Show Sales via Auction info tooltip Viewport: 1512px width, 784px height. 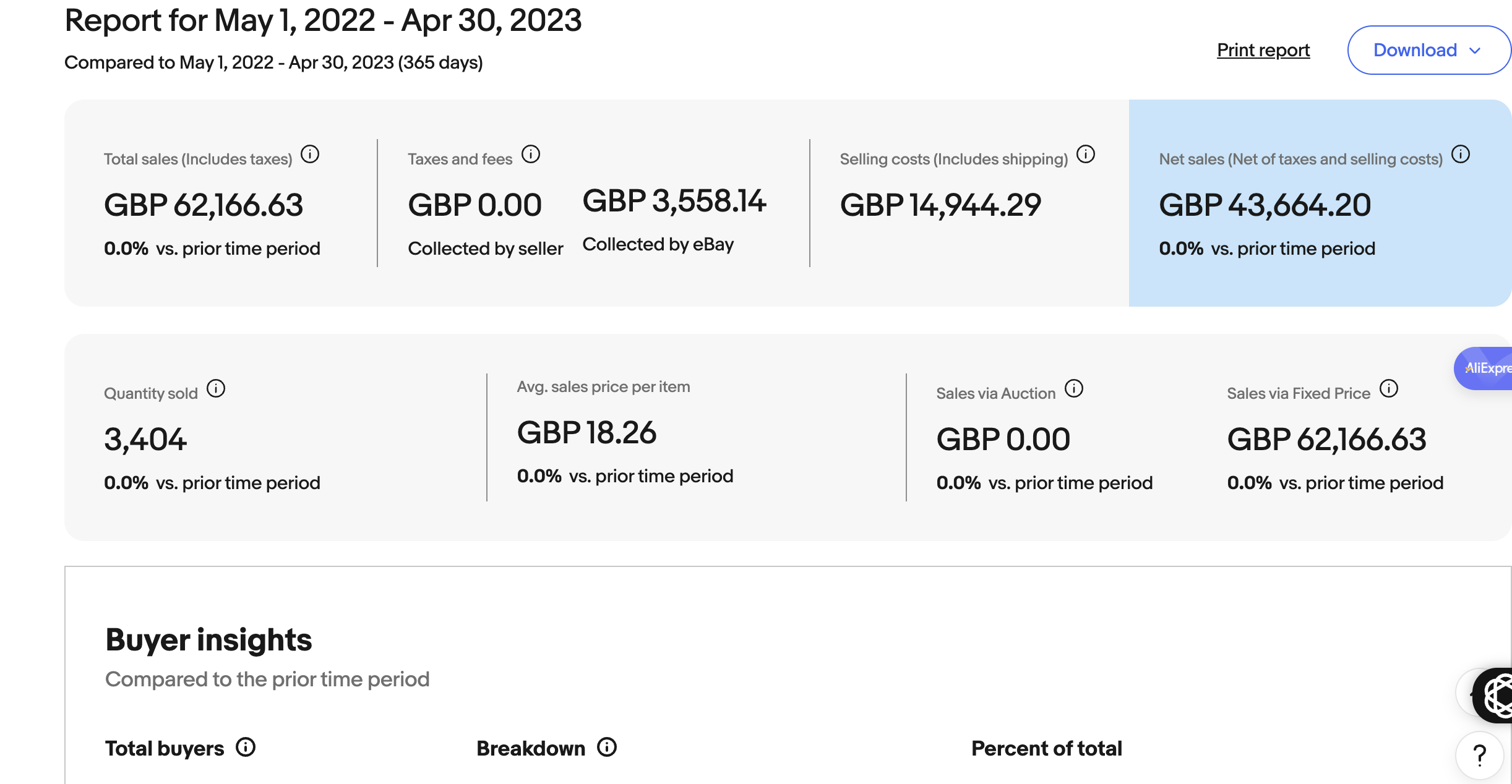[x=1074, y=388]
